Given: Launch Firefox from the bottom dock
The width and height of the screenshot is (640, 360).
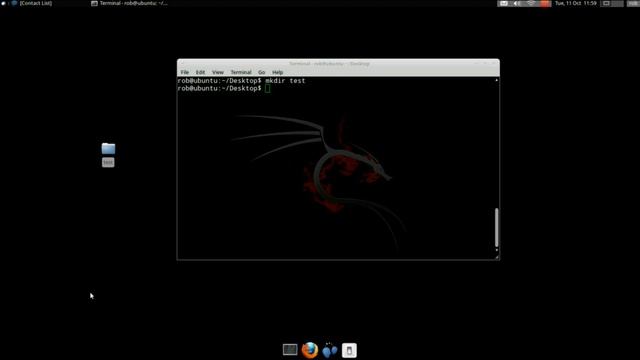Looking at the screenshot, I should (x=310, y=350).
